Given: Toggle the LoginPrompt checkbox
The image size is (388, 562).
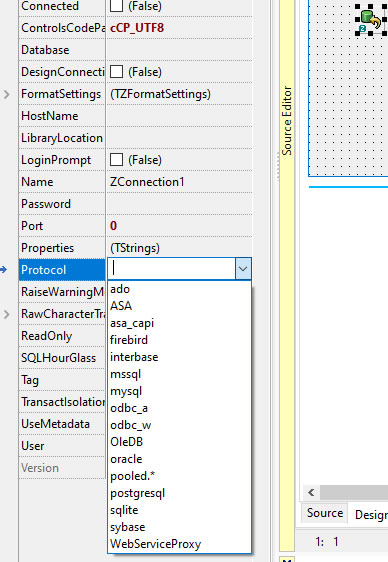Looking at the screenshot, I should 116,159.
